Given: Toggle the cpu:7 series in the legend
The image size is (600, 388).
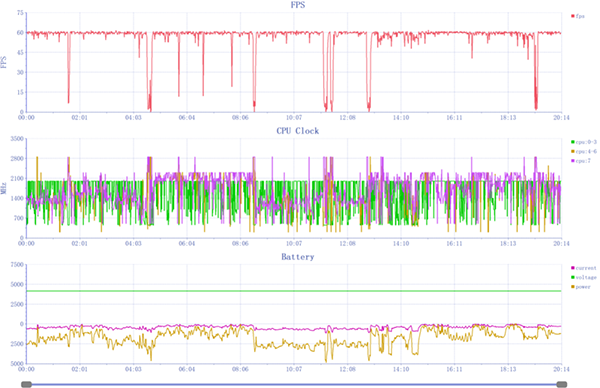Looking at the screenshot, I should point(581,161).
